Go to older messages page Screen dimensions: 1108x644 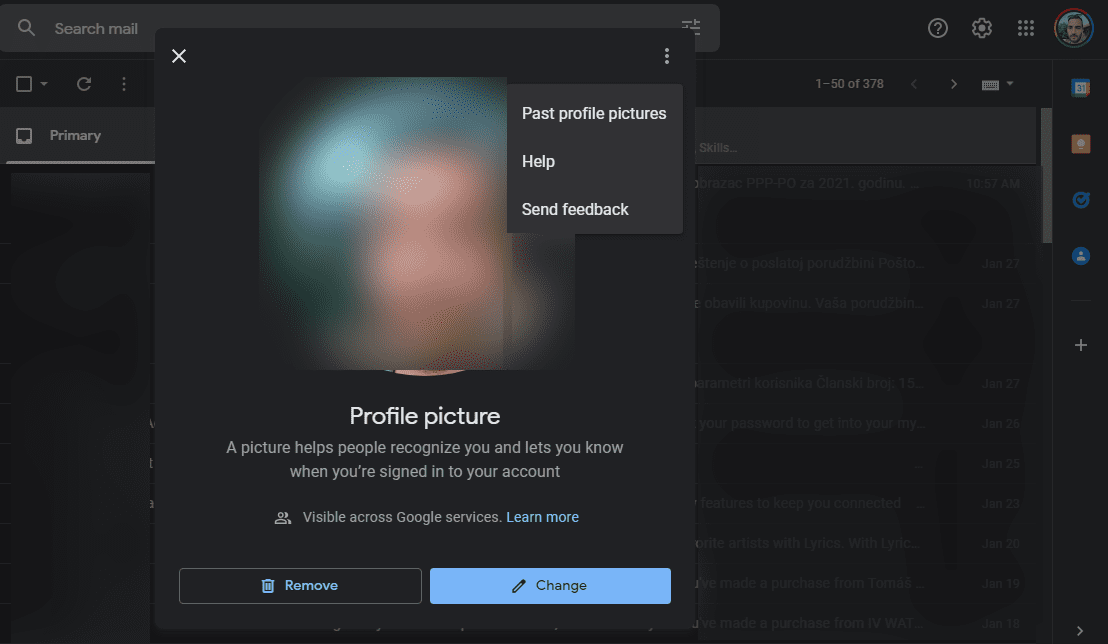coord(953,84)
